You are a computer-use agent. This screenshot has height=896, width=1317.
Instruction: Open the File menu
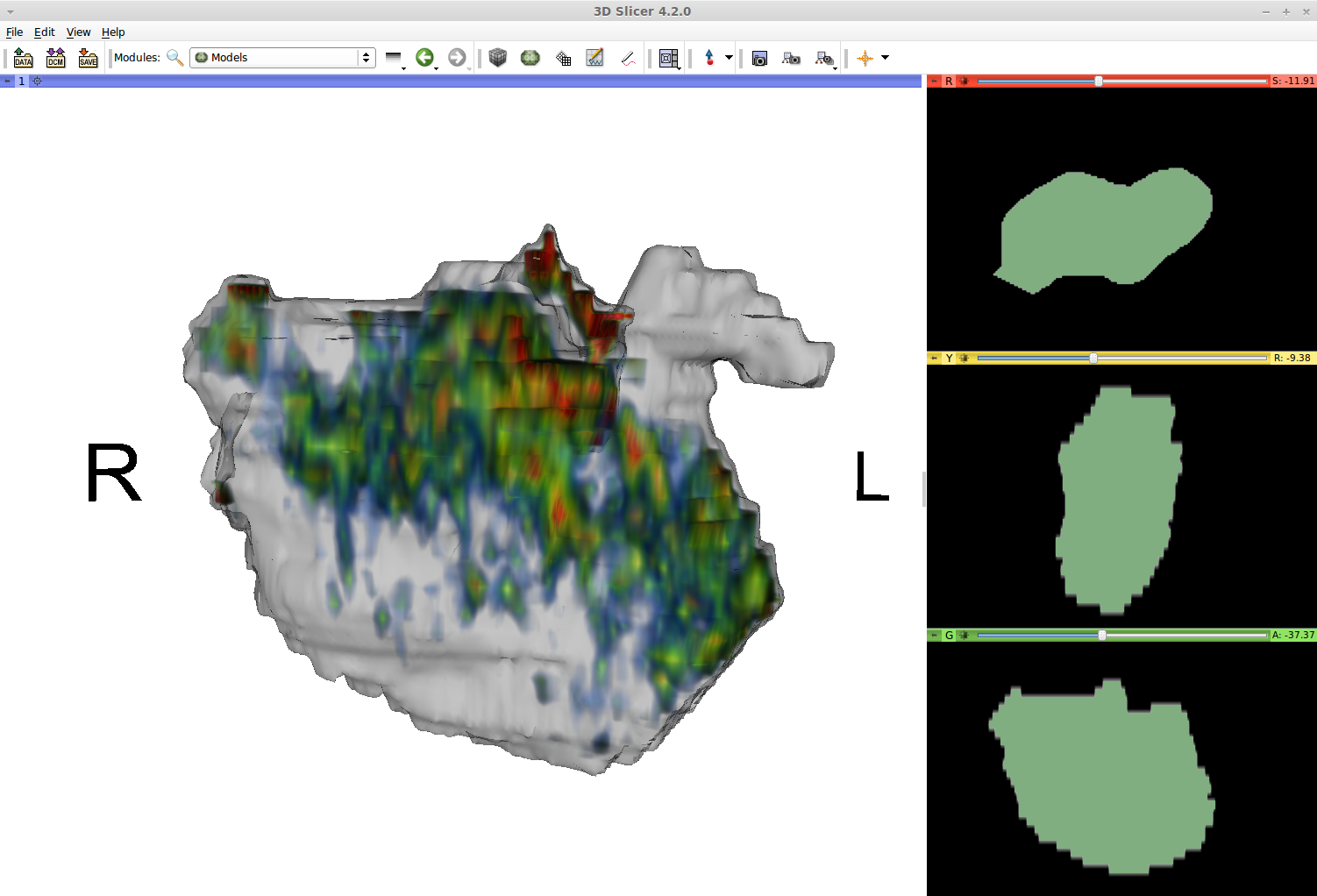(x=14, y=32)
